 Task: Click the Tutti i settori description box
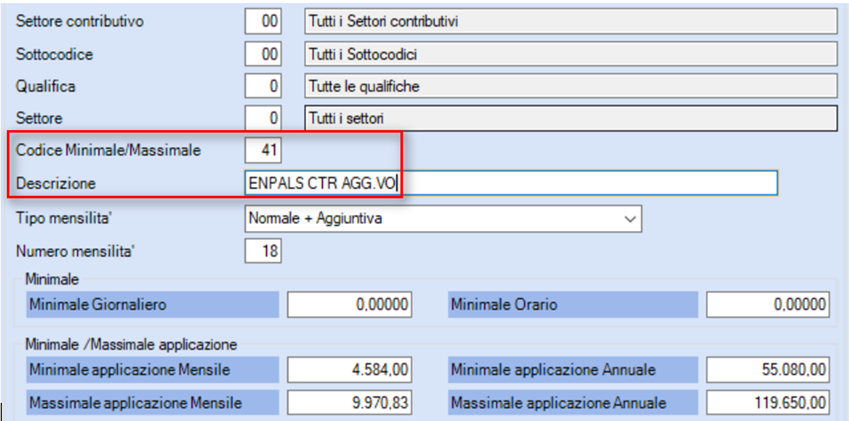coord(571,118)
